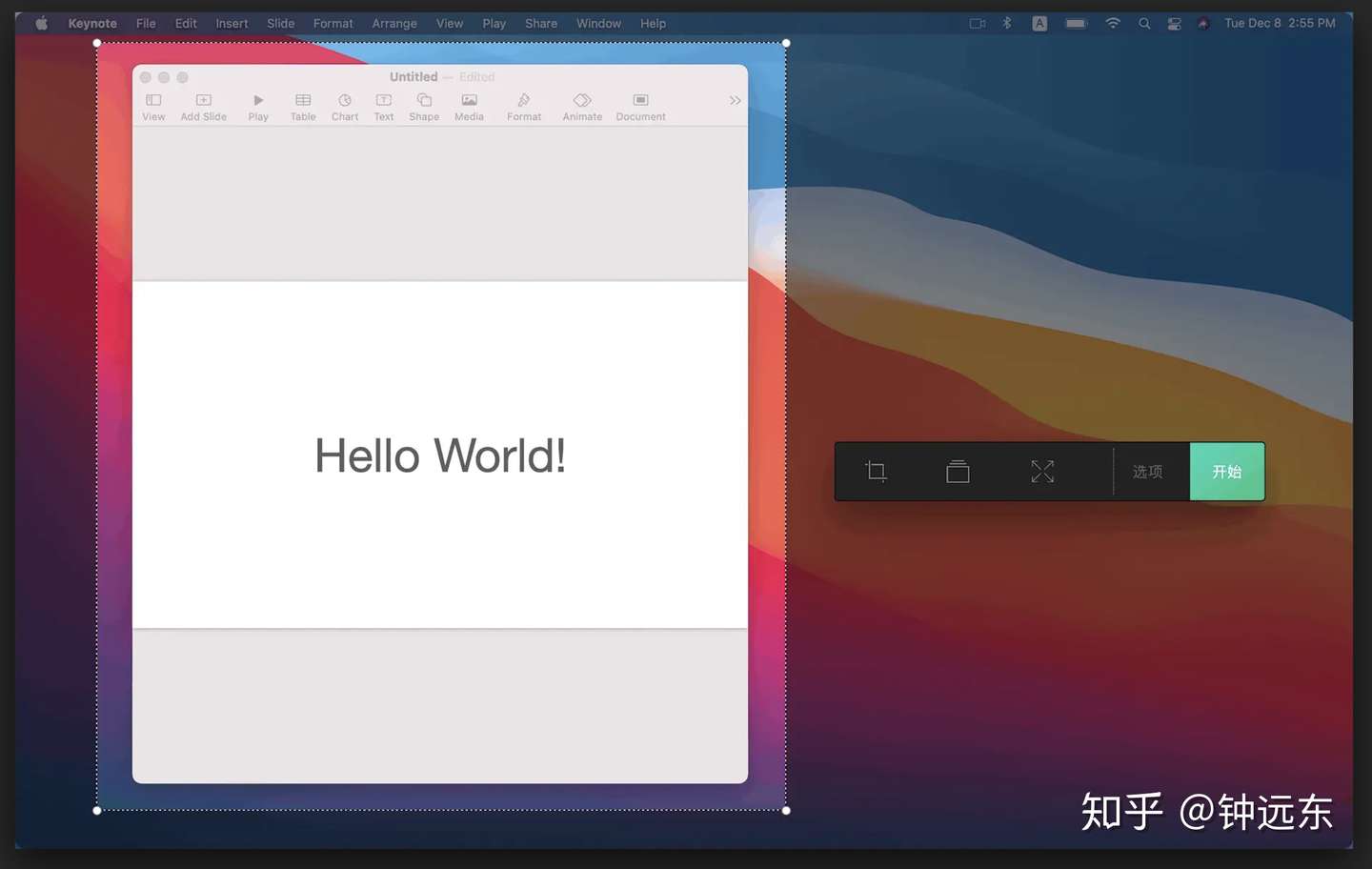This screenshot has height=869, width=1372.
Task: Open the Apple menu
Action: tap(42, 23)
